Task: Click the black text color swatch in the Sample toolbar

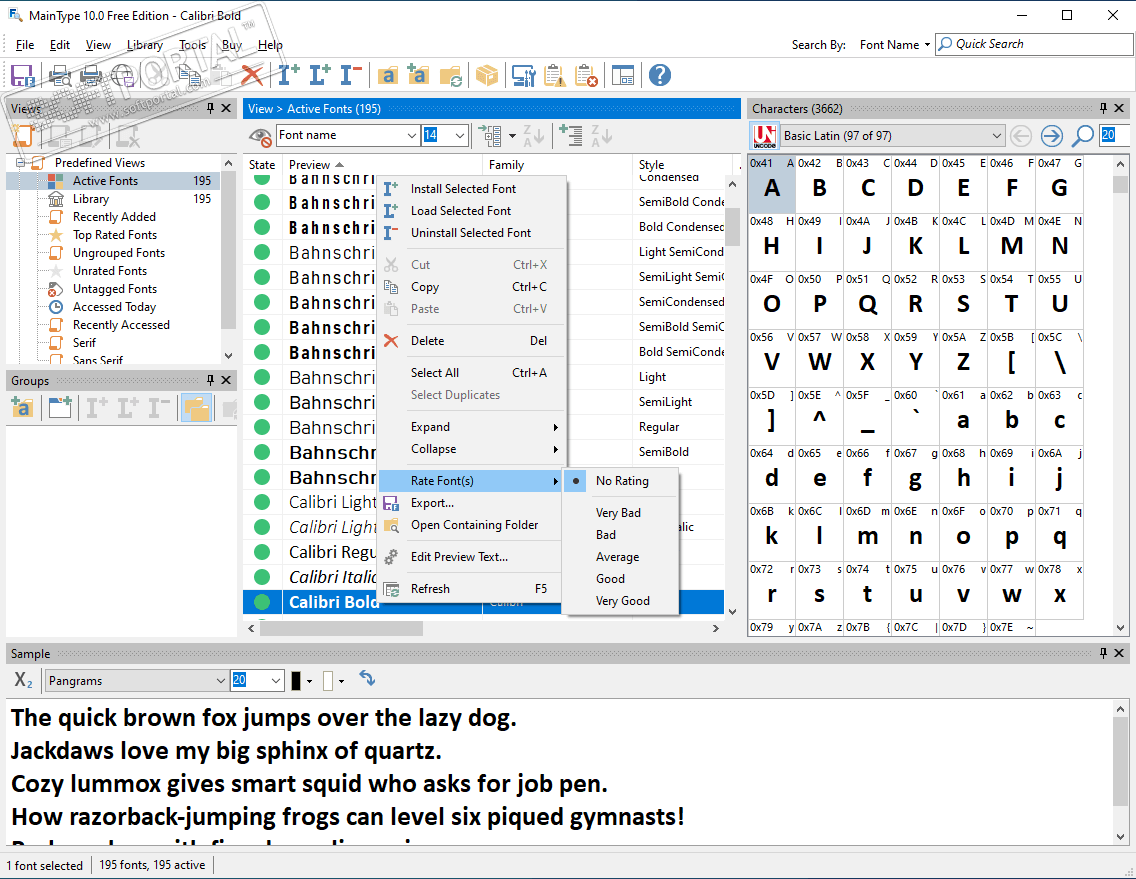Action: coord(296,680)
